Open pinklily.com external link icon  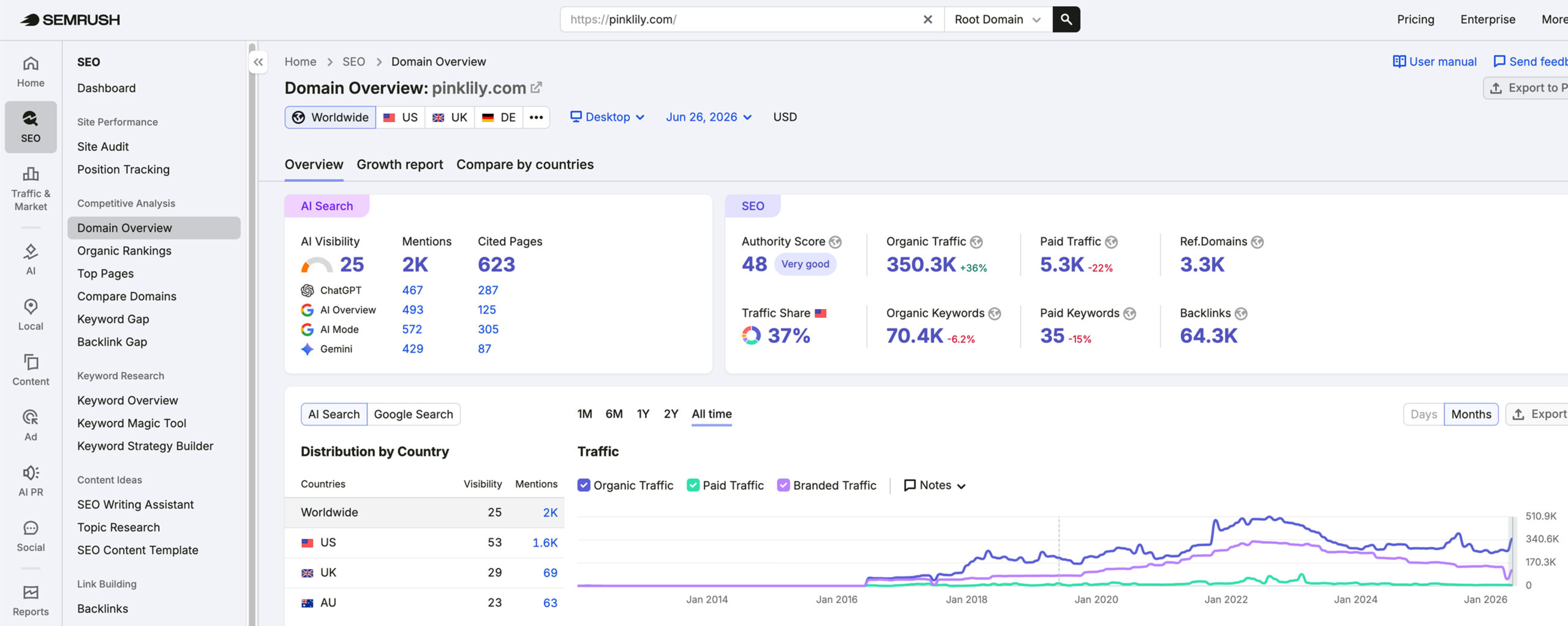click(537, 88)
